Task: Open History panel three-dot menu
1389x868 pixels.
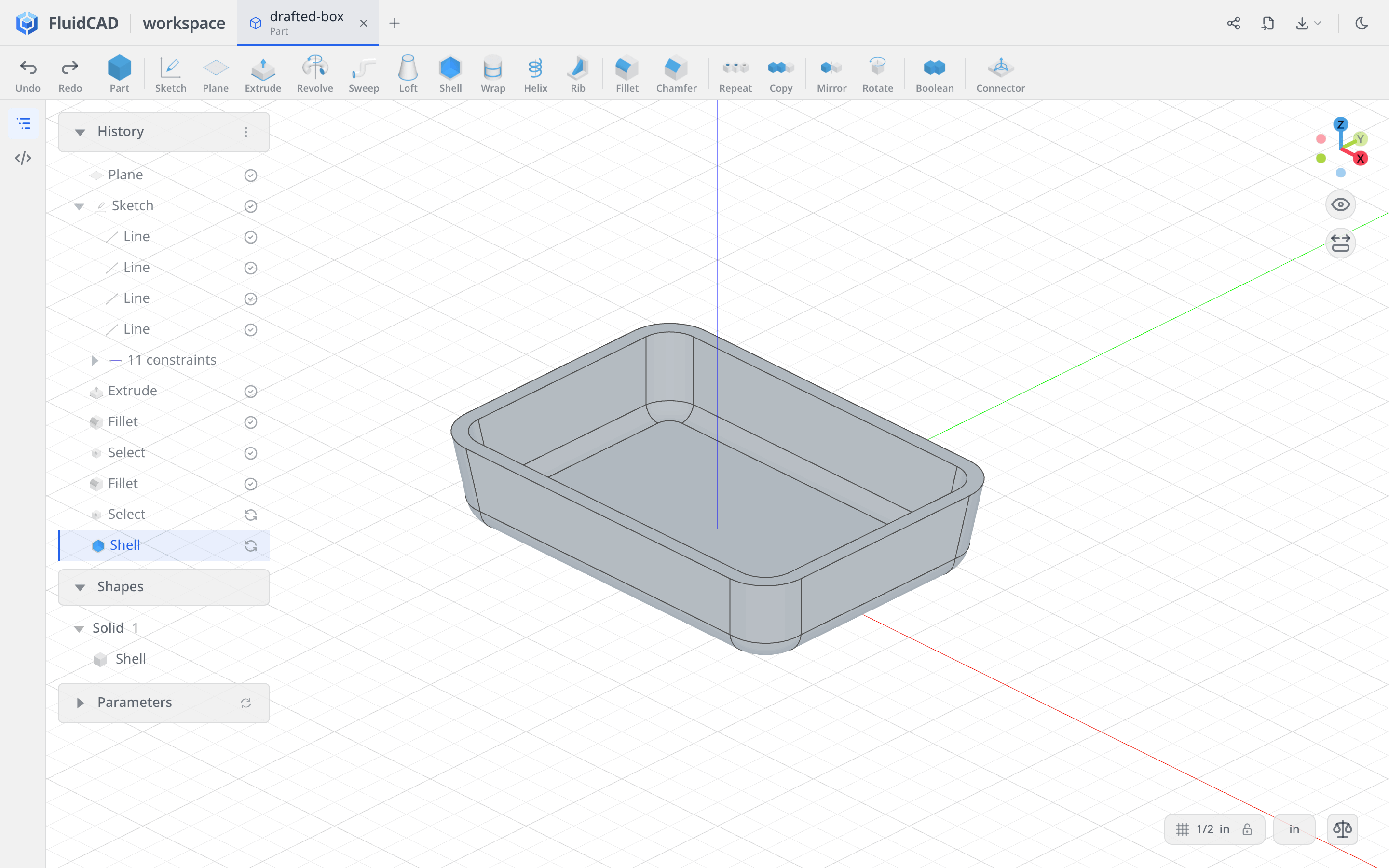Action: coord(246,132)
